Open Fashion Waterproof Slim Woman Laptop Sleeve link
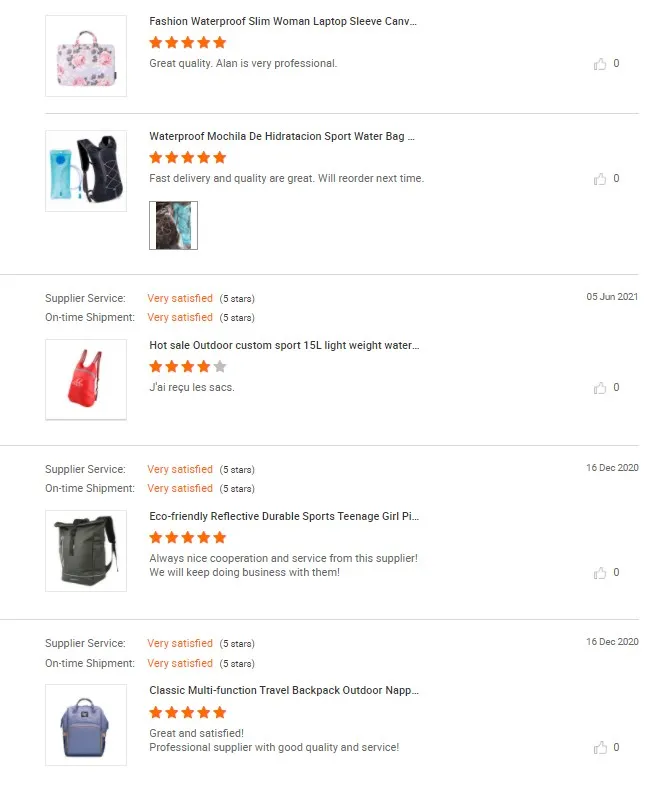648x785 pixels. 283,21
